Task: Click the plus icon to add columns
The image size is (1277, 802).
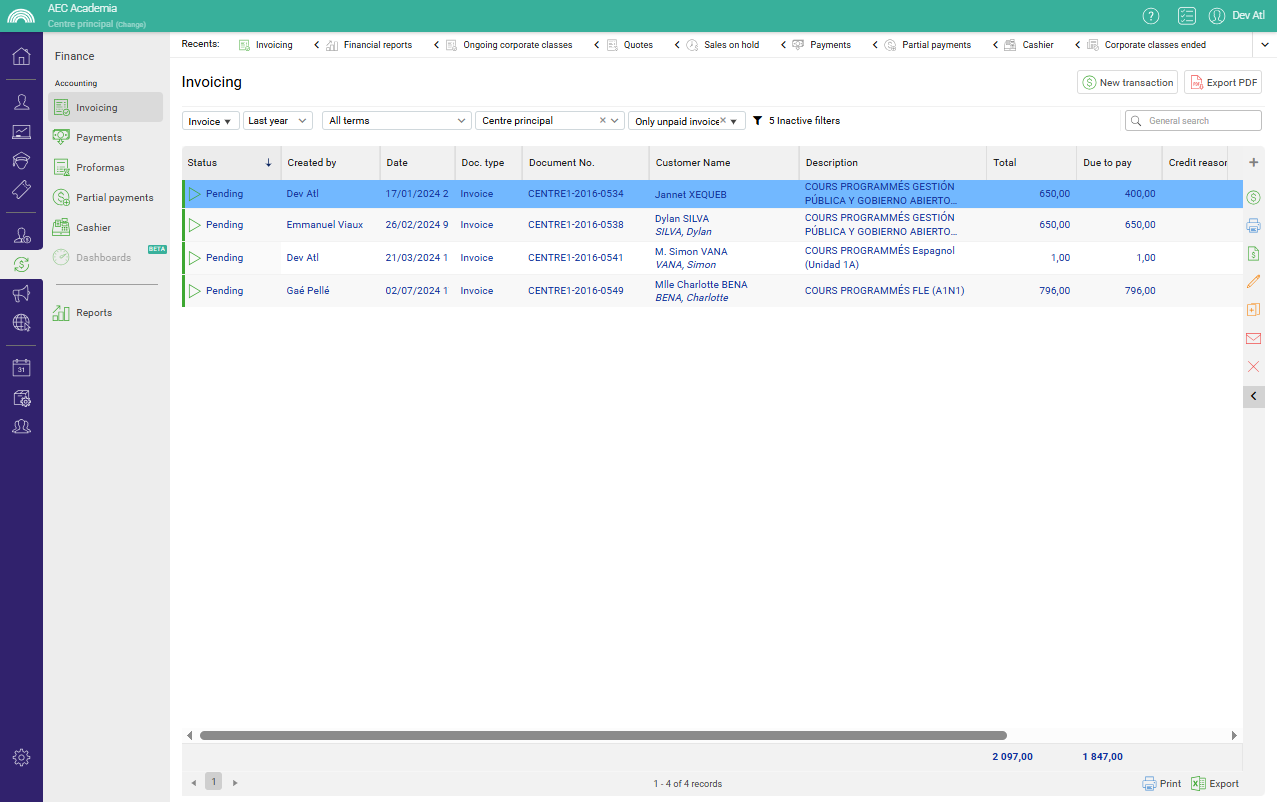Action: (1253, 162)
